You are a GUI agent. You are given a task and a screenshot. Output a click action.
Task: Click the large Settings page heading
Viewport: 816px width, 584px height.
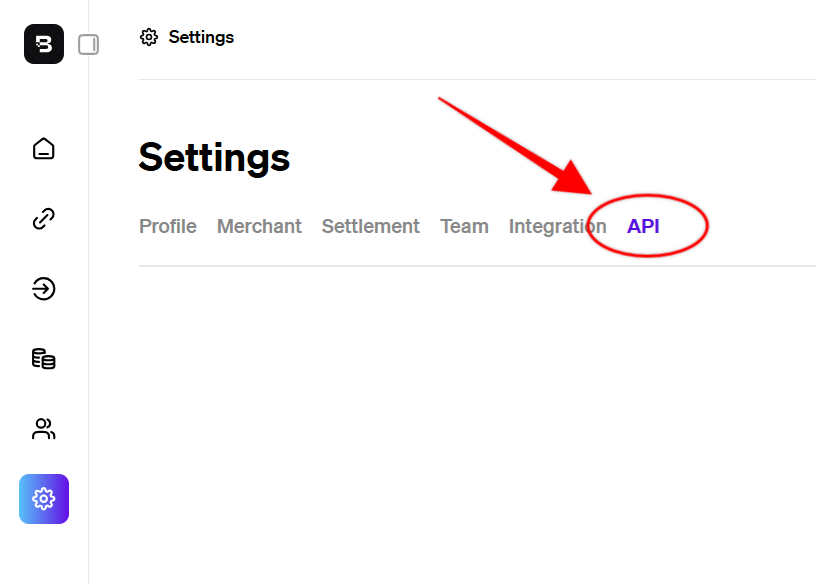pos(214,158)
